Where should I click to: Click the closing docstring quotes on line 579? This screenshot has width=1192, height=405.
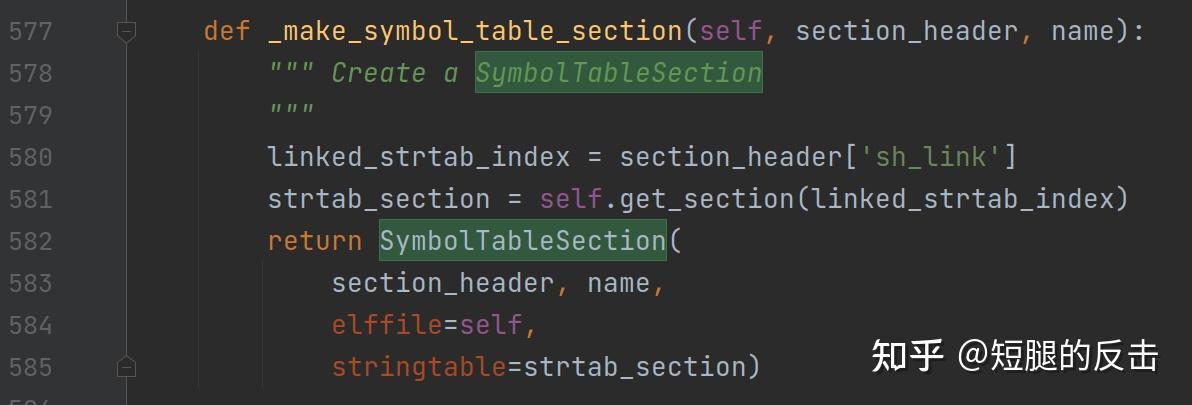click(x=291, y=112)
